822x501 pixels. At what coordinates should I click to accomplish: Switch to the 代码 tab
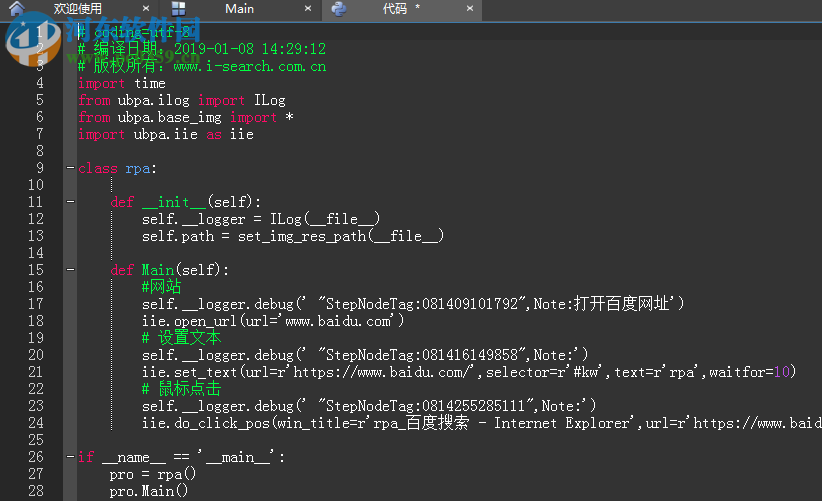point(395,9)
